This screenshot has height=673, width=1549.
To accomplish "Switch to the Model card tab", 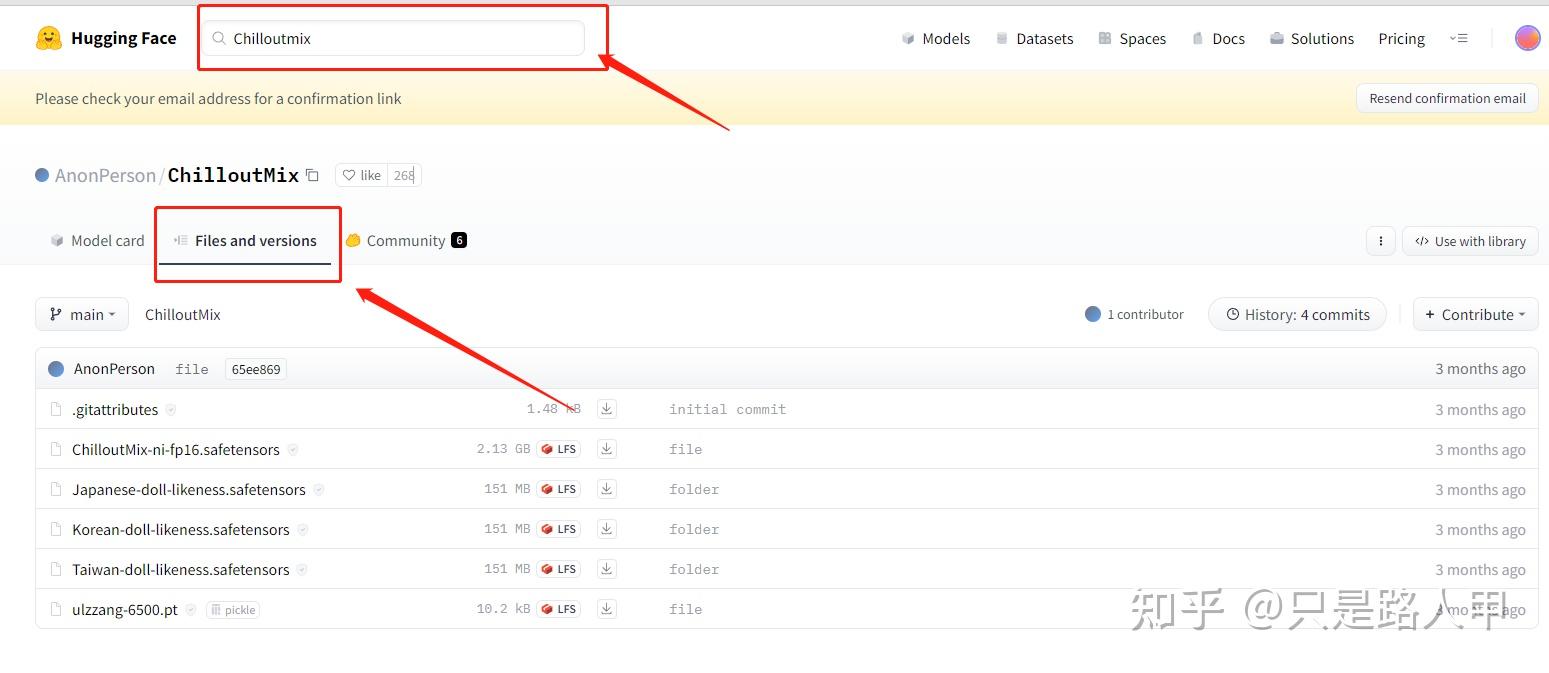I will pyautogui.click(x=97, y=240).
